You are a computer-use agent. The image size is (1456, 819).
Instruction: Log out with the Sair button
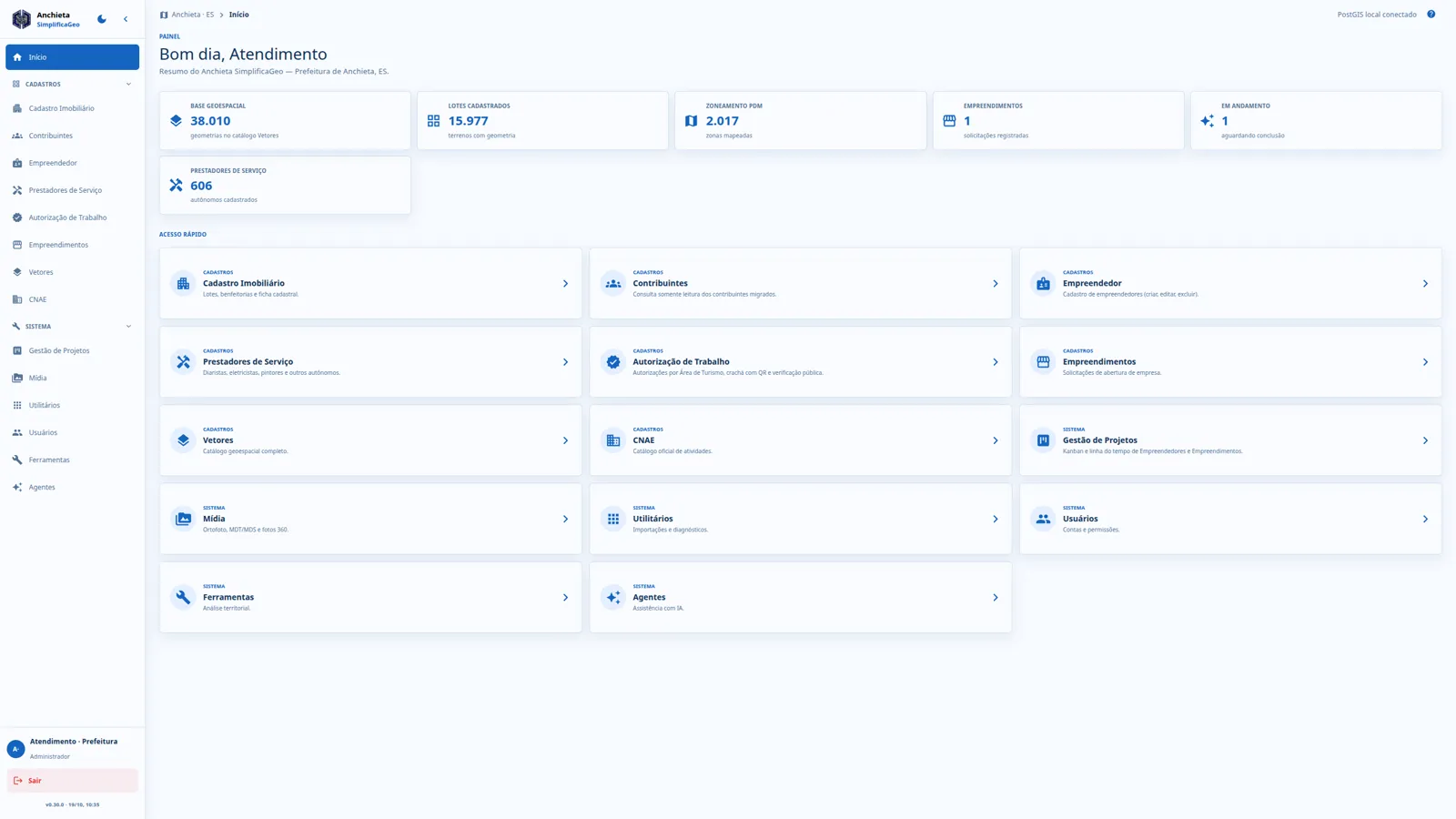pos(72,781)
